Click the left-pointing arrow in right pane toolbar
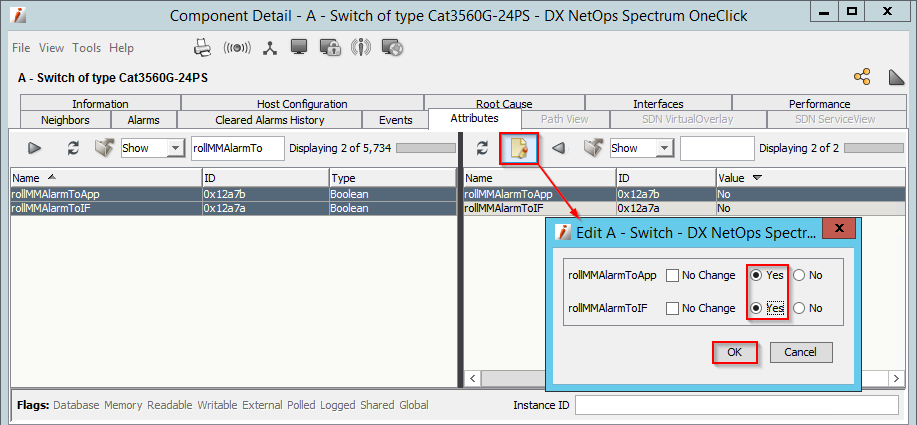This screenshot has height=425, width=917. click(559, 148)
